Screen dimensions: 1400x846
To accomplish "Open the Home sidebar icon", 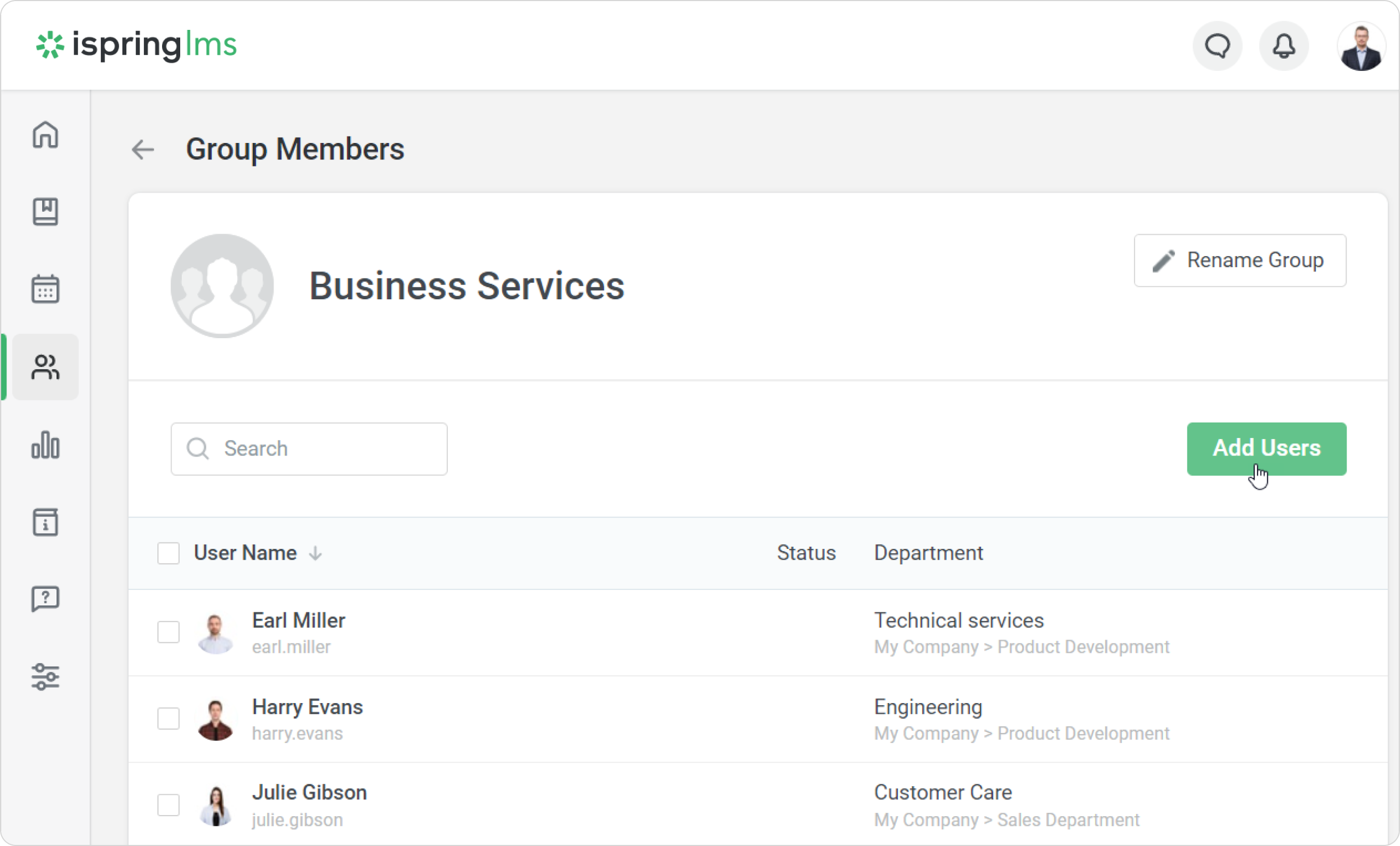I will (x=45, y=135).
